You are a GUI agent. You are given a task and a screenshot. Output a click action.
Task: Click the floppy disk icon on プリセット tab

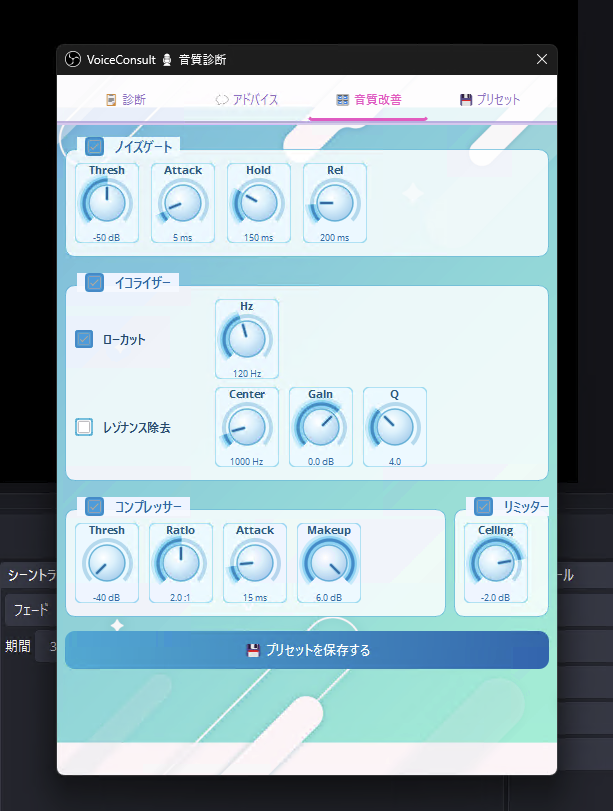pyautogui.click(x=466, y=100)
